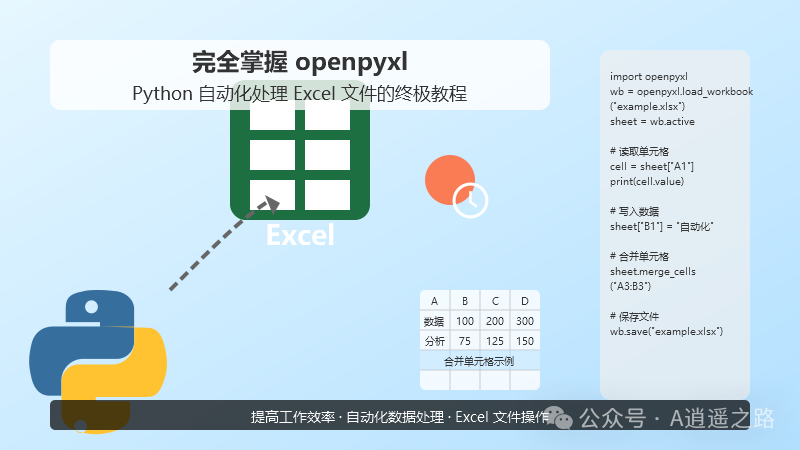
Task: Select column header "A" in the sample table
Action: pos(434,301)
